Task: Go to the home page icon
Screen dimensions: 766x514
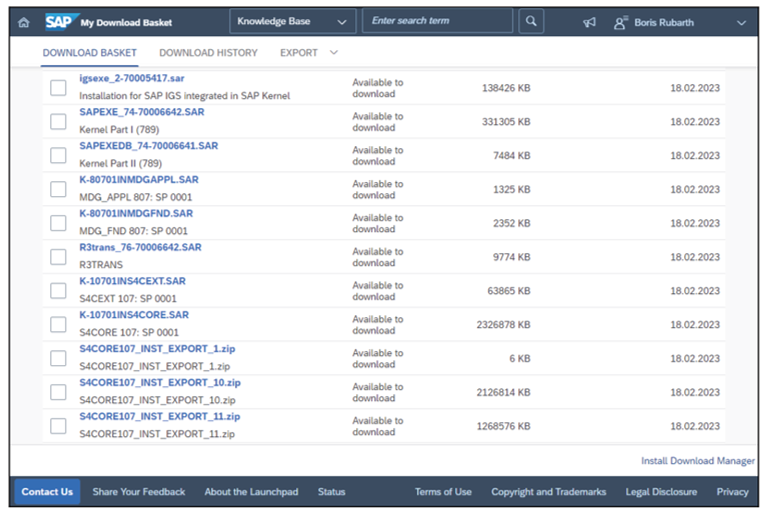Action: (x=23, y=22)
